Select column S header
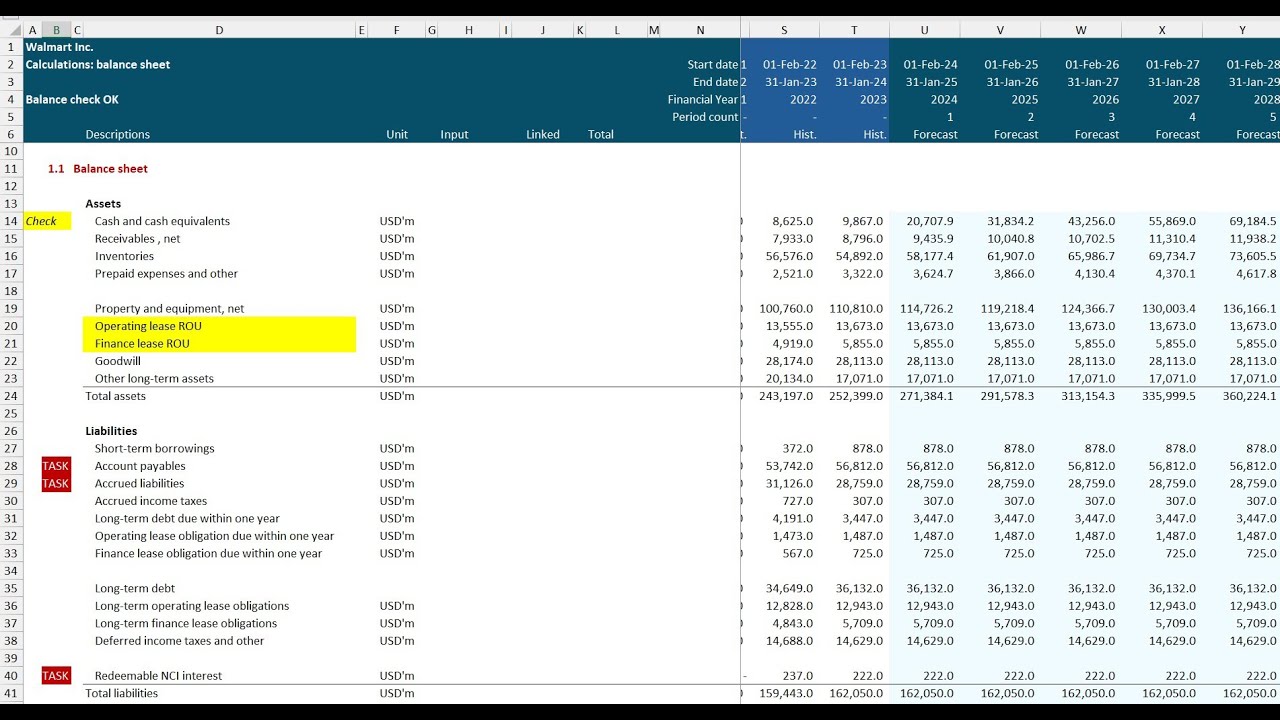1280x720 pixels. click(784, 30)
